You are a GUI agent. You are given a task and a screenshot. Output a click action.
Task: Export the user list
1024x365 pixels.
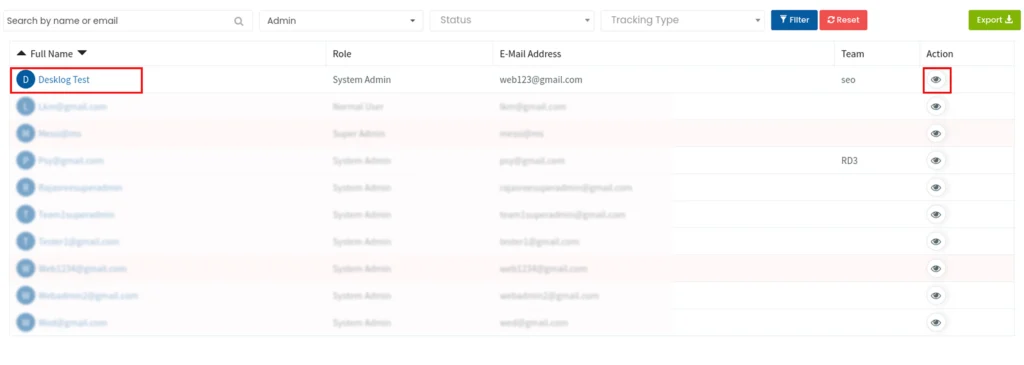pyautogui.click(x=994, y=20)
